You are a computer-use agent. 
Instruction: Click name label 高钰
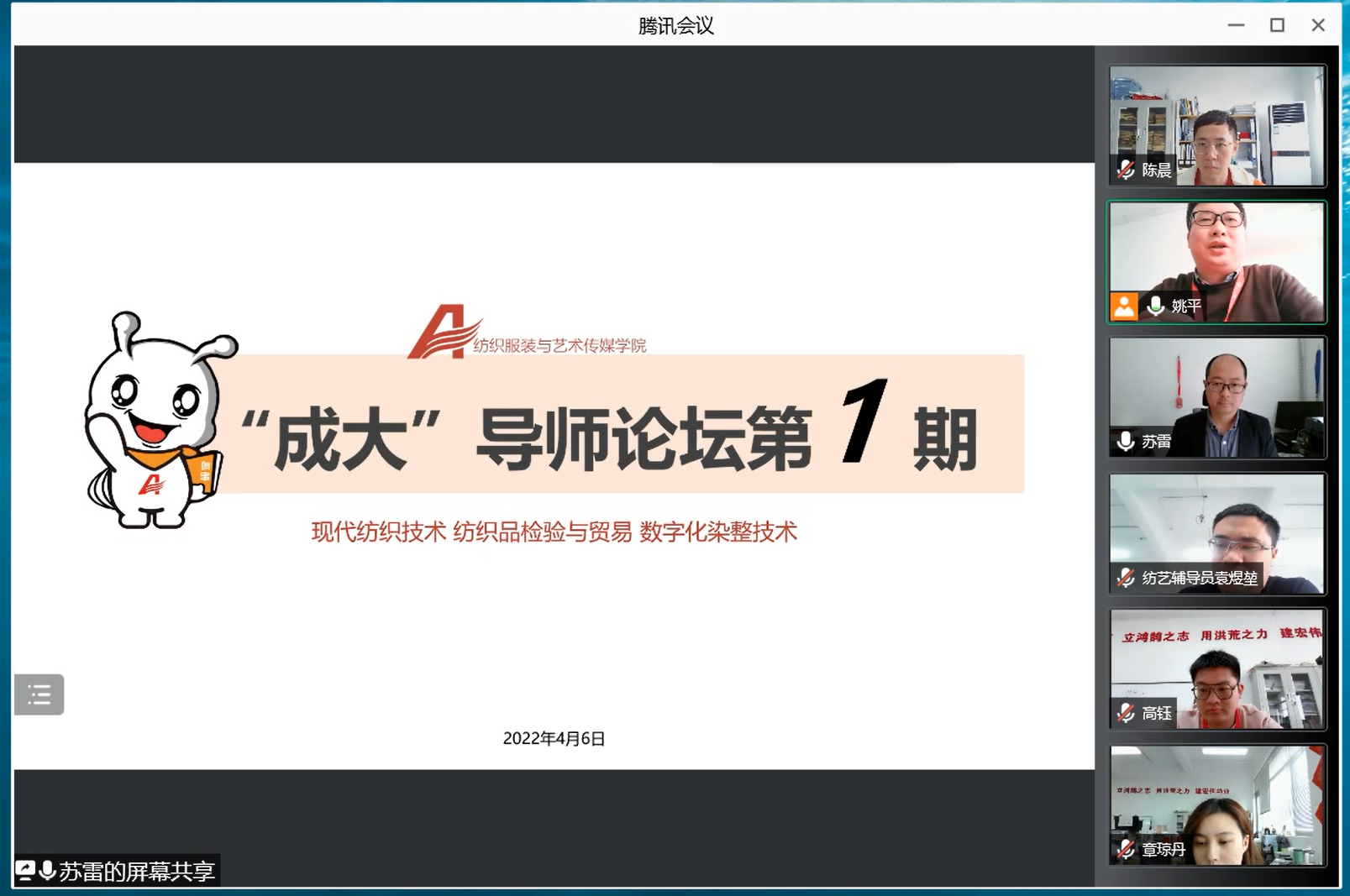(1156, 714)
